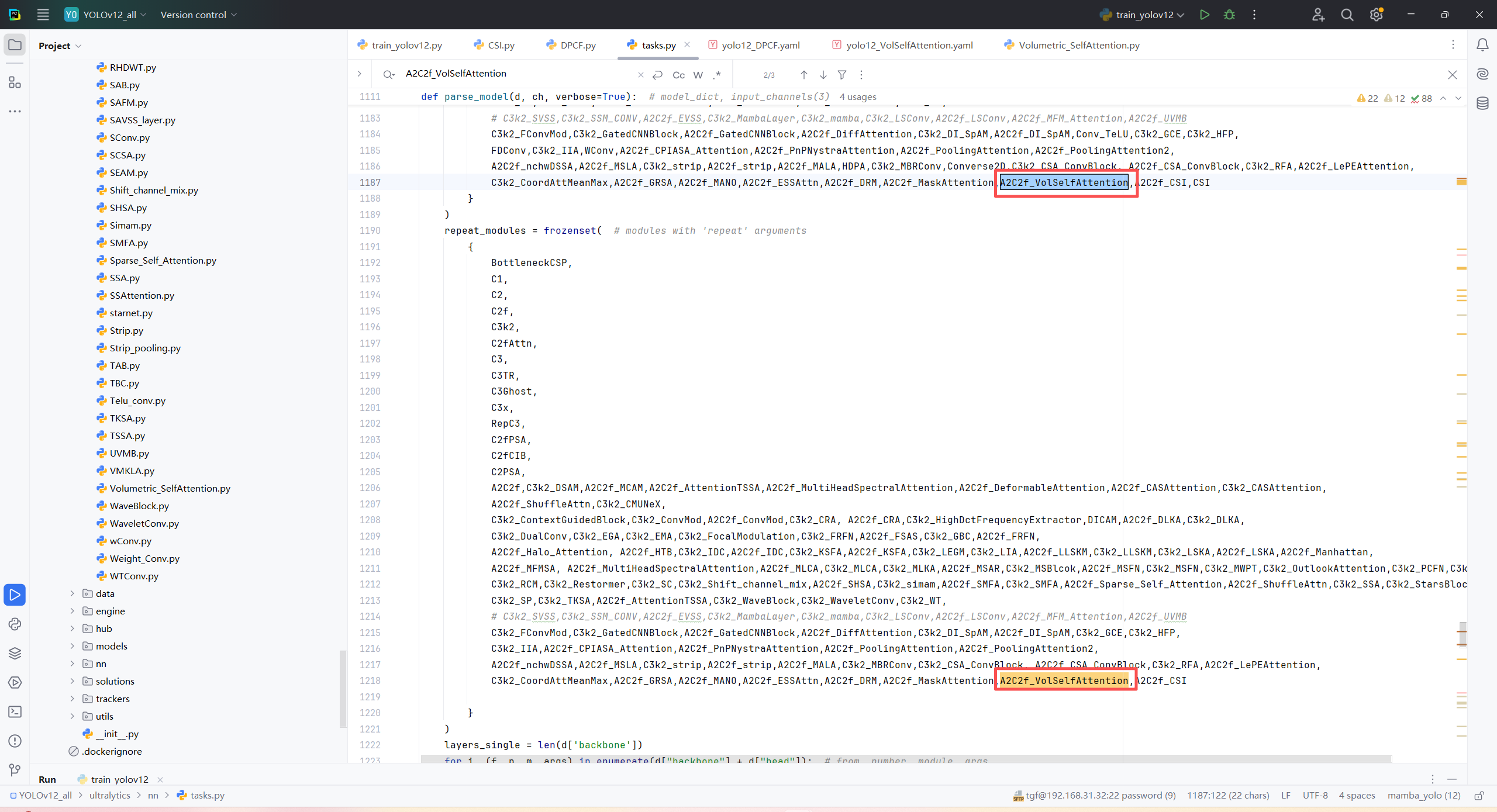This screenshot has width=1497, height=812.
Task: Open the Terminal tool window
Action: point(15,711)
